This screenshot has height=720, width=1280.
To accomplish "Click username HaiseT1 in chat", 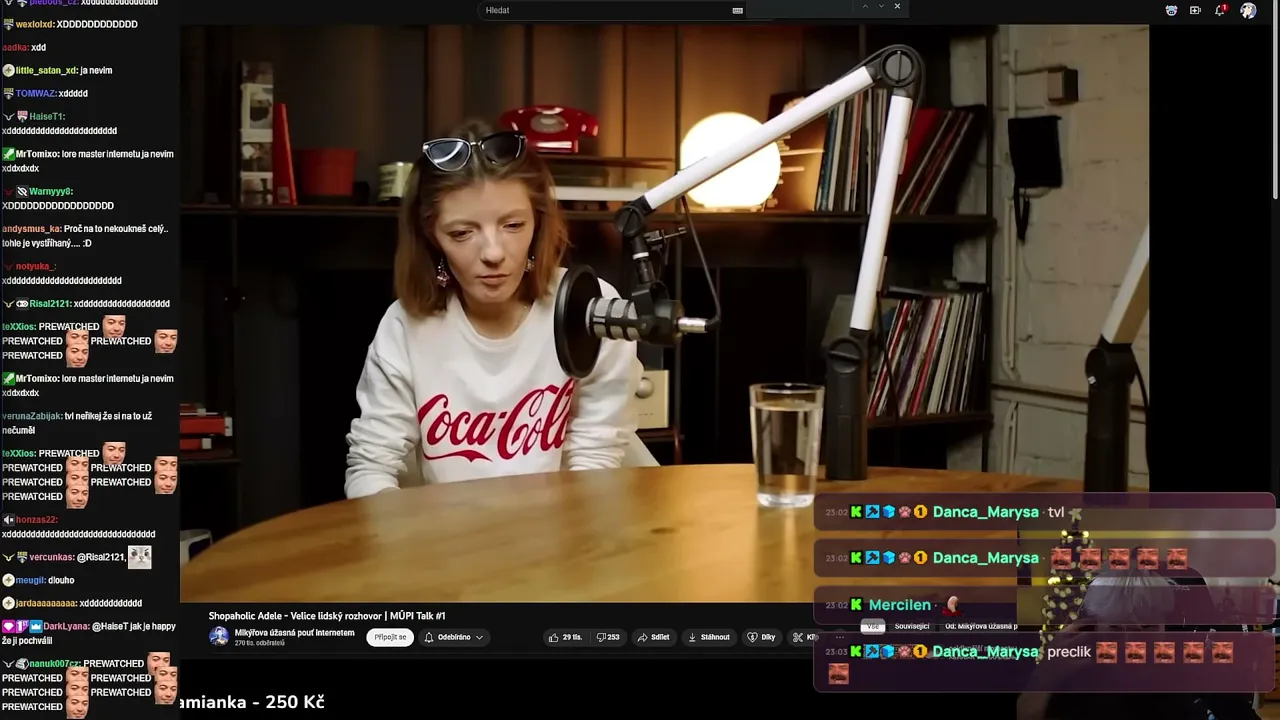I will (47, 116).
